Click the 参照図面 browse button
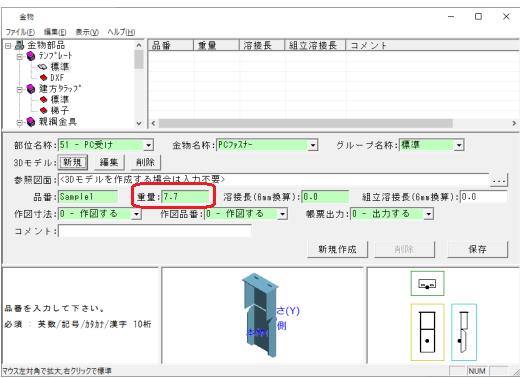The height and width of the screenshot is (378, 520). (499, 180)
